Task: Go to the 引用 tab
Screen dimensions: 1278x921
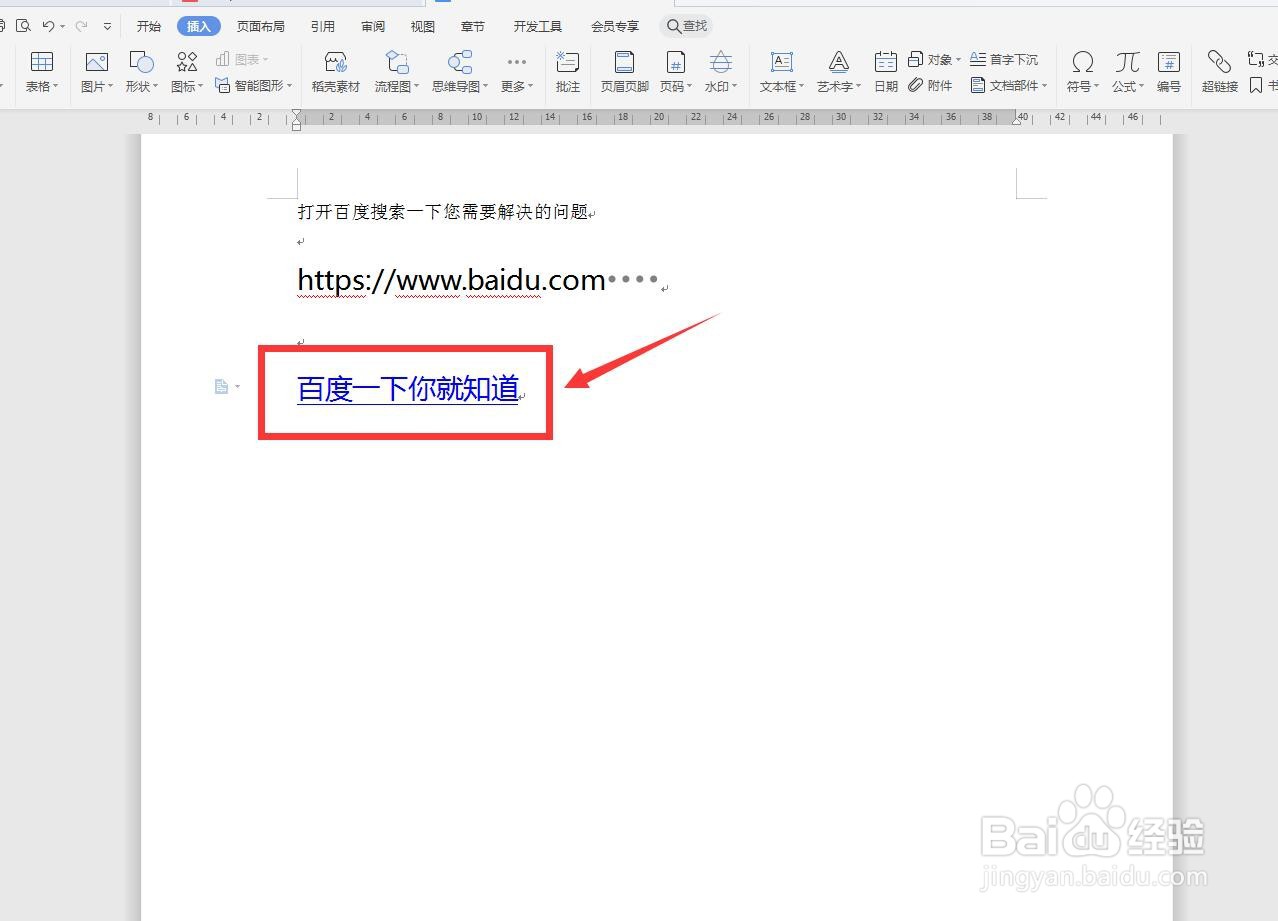Action: click(x=322, y=27)
